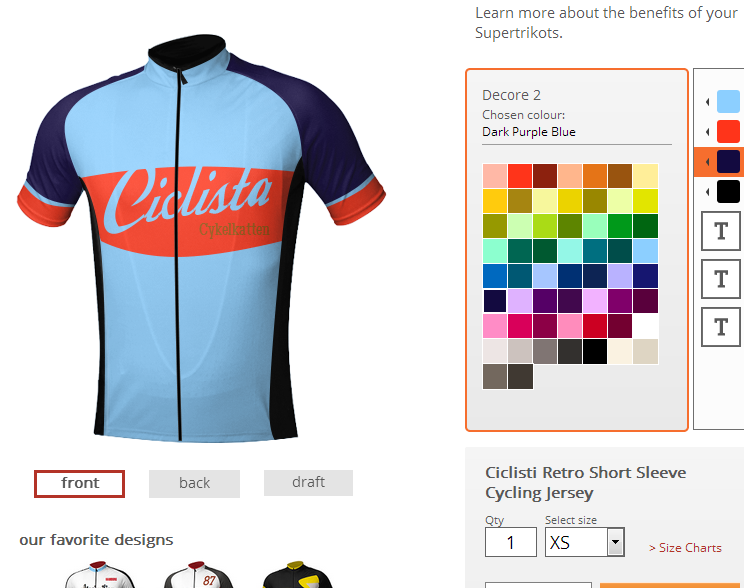Open Size Charts link
This screenshot has height=588, width=744.
pyautogui.click(x=685, y=548)
